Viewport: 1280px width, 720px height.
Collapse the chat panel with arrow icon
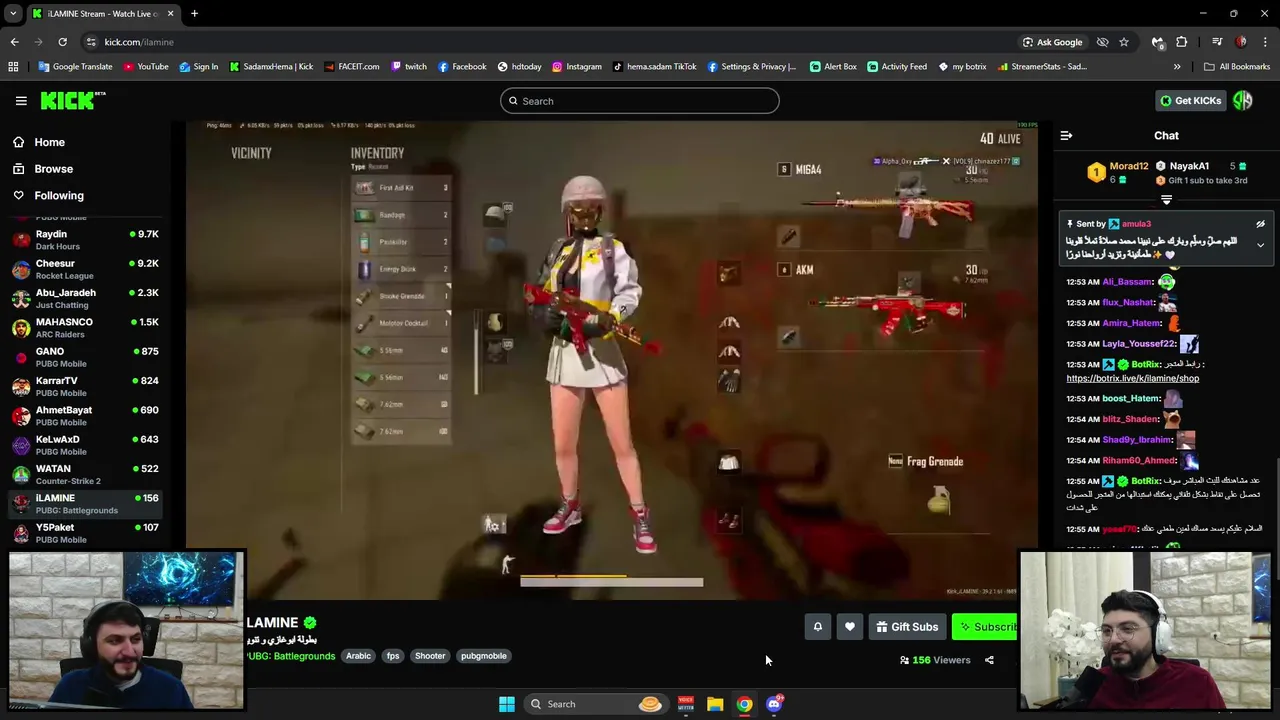click(x=1066, y=135)
